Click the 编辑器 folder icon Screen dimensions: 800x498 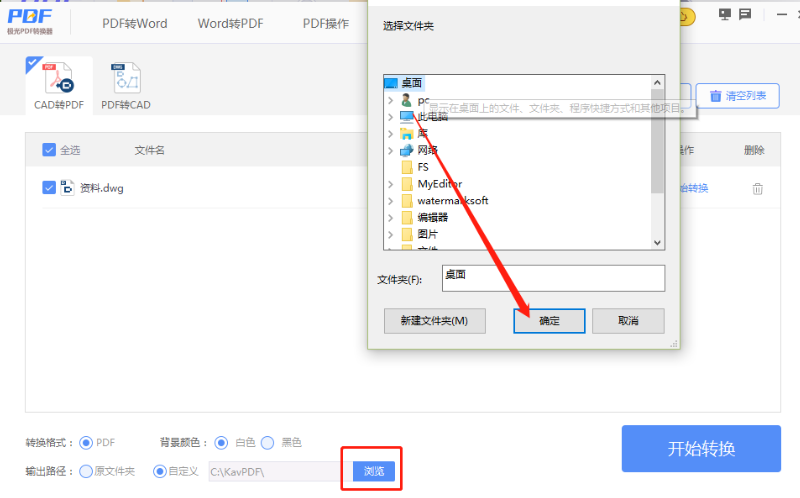pos(407,217)
